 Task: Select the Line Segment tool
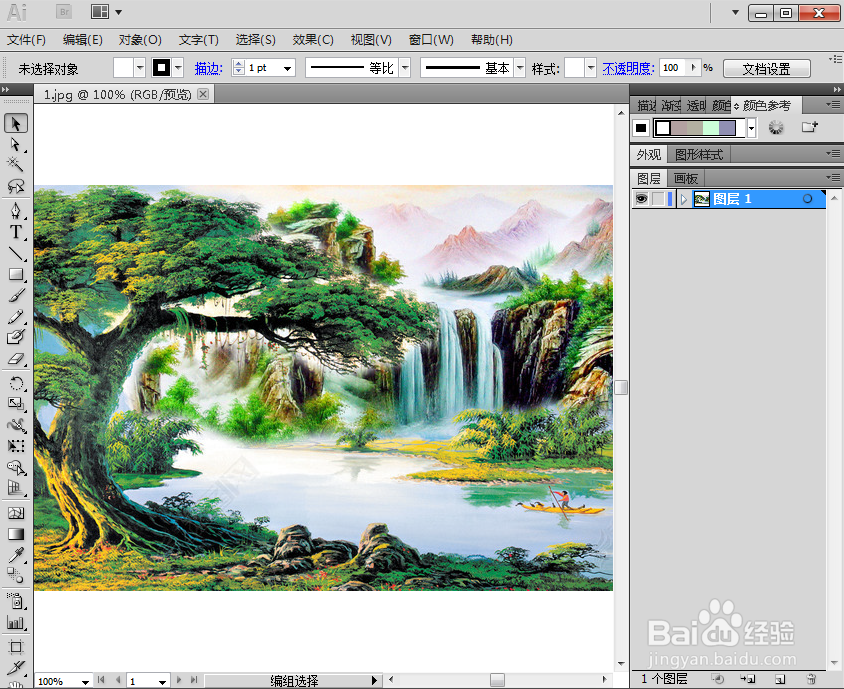16,254
